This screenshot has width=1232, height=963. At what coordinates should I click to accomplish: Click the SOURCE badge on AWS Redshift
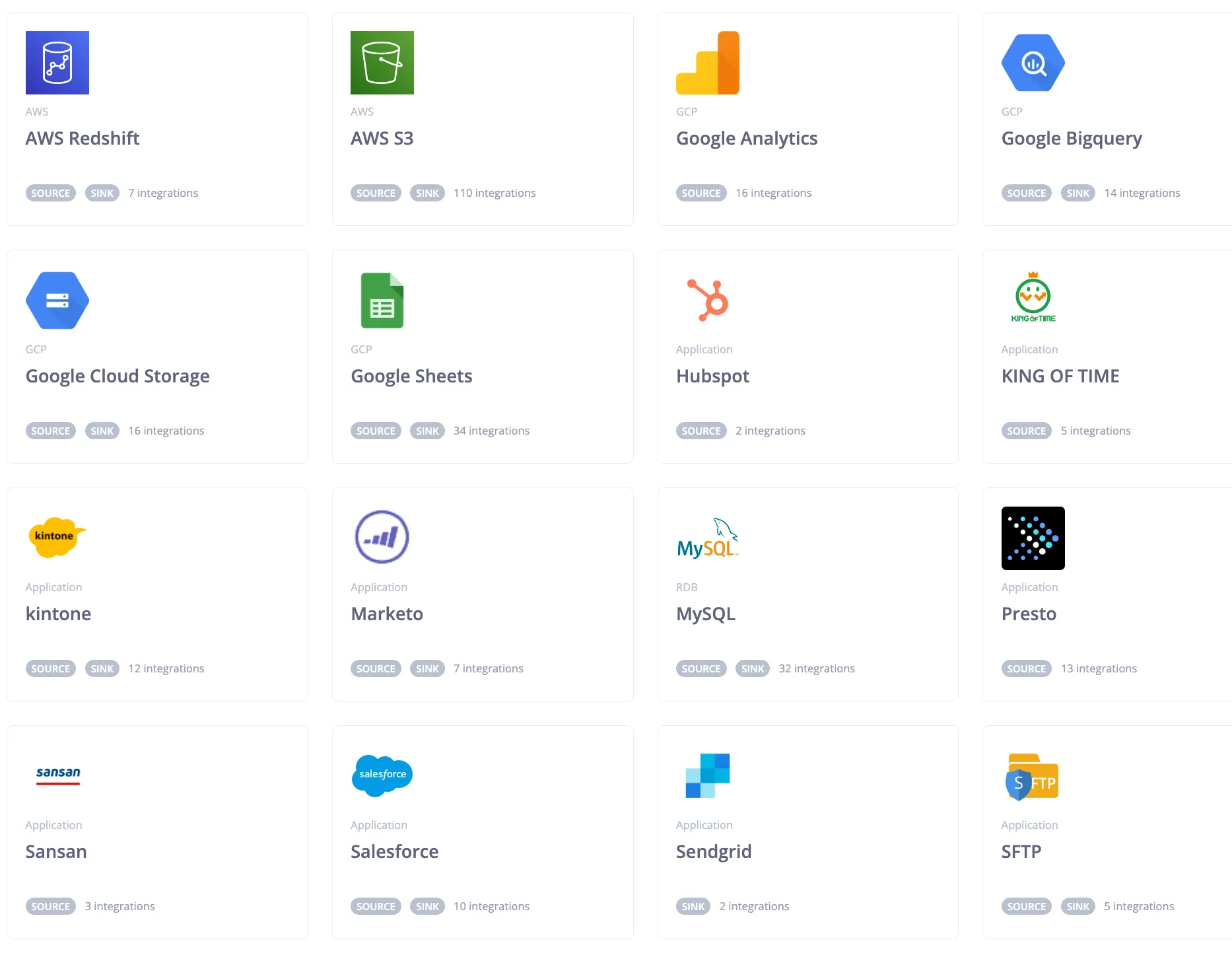pyautogui.click(x=51, y=193)
